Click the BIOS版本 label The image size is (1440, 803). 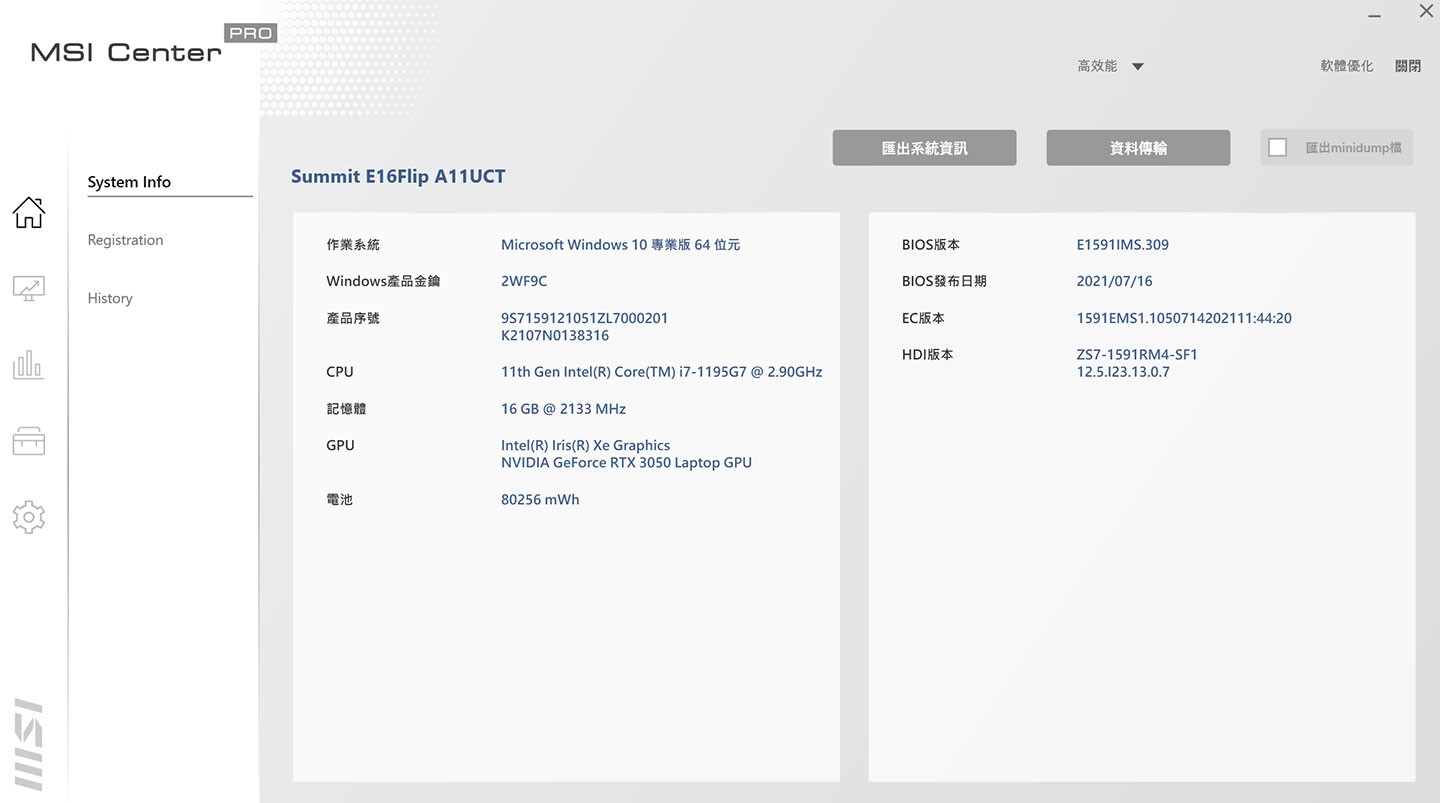(930, 244)
